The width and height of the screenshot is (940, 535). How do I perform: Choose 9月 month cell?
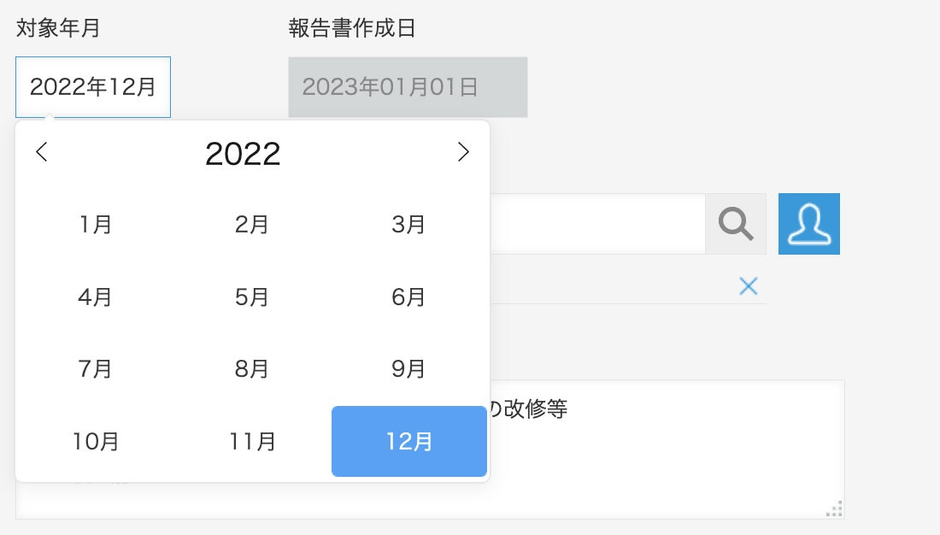pos(409,369)
